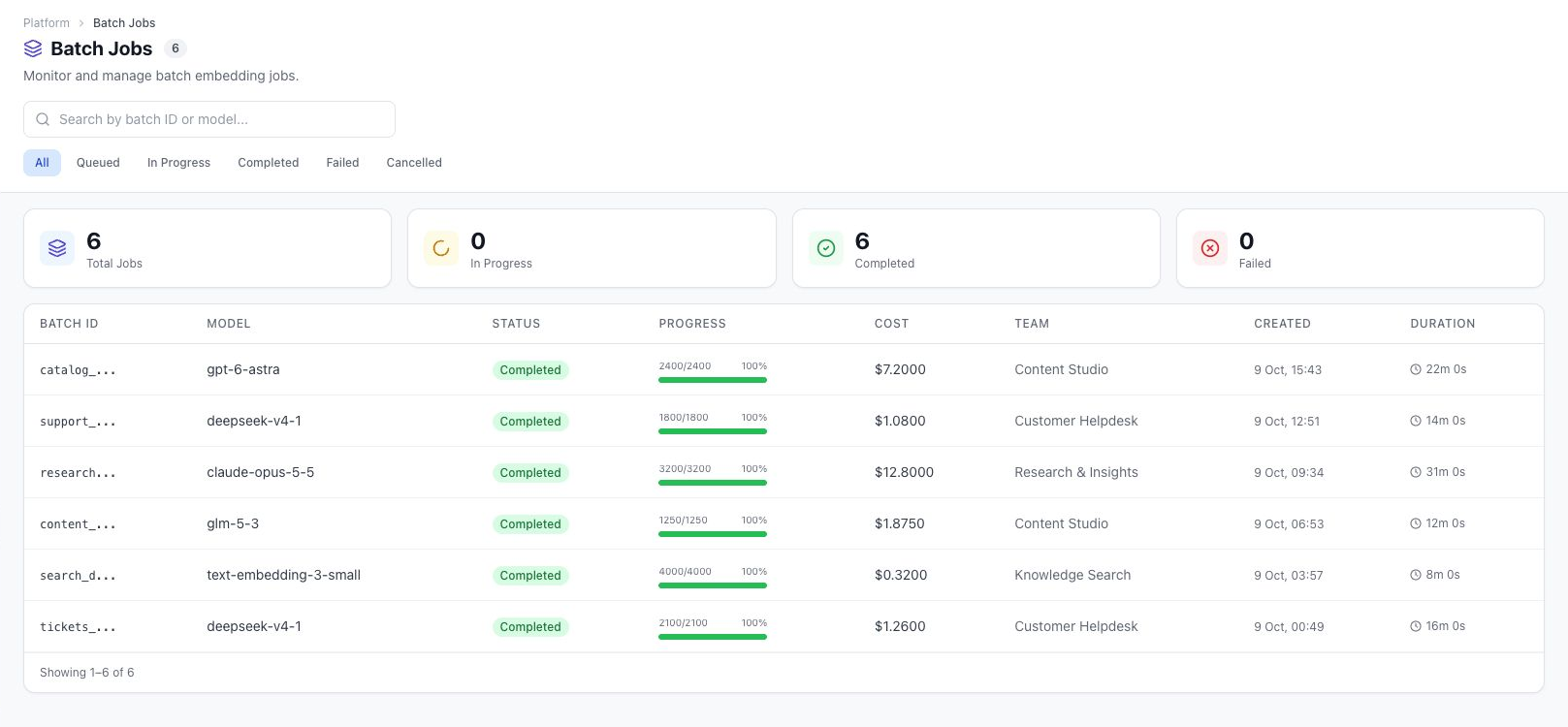Click the clock icon next to 31m 0s
This screenshot has width=1568, height=727.
[x=1416, y=472]
